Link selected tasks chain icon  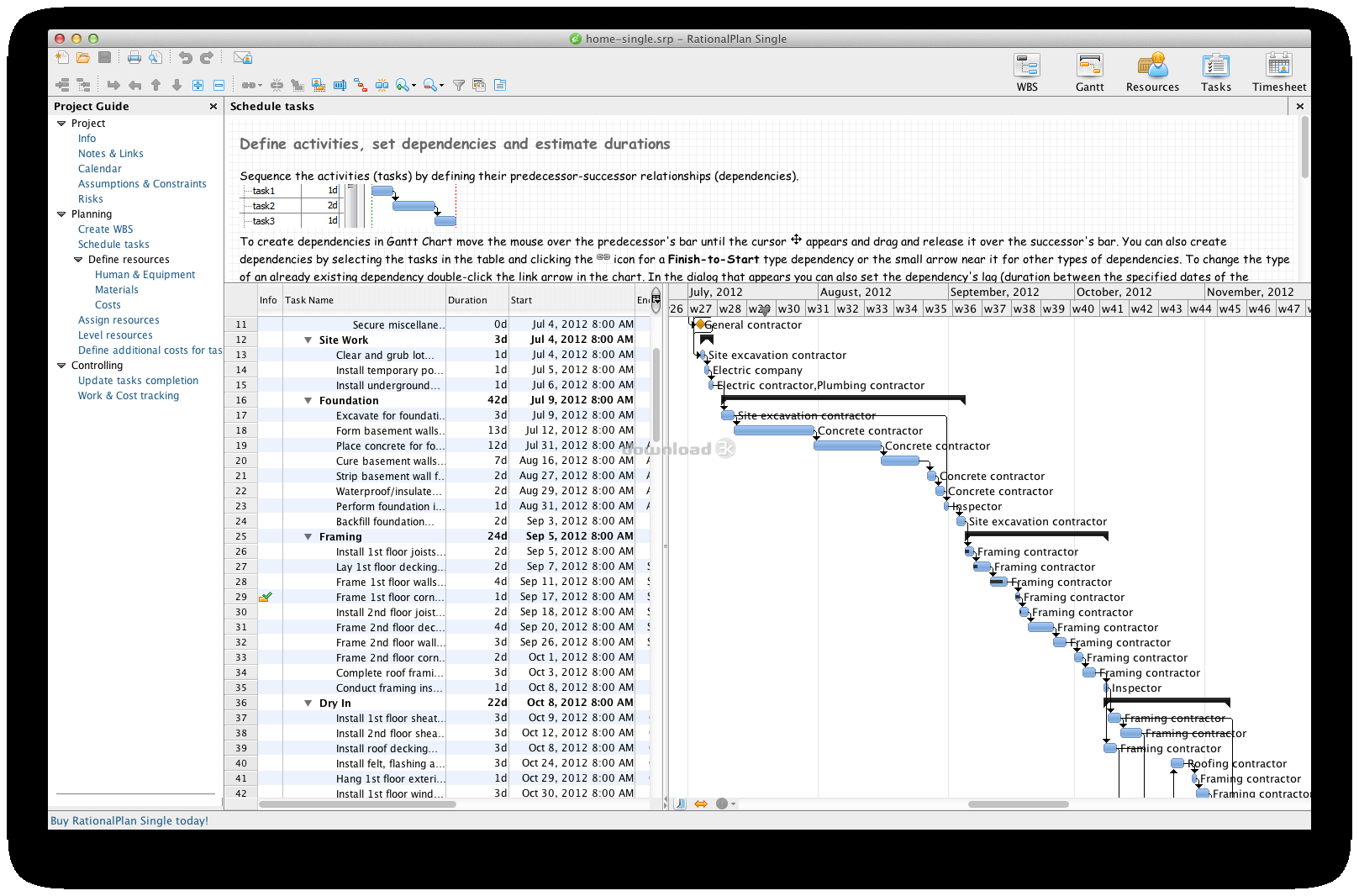coord(248,85)
